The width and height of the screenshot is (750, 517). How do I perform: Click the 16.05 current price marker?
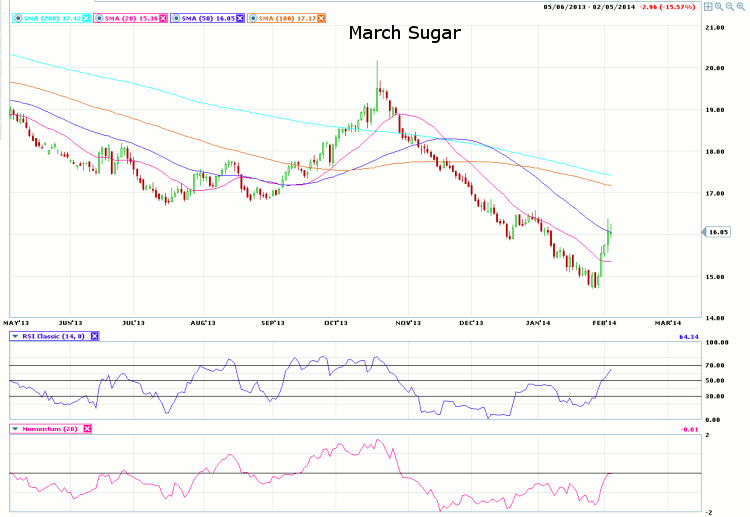pos(717,232)
